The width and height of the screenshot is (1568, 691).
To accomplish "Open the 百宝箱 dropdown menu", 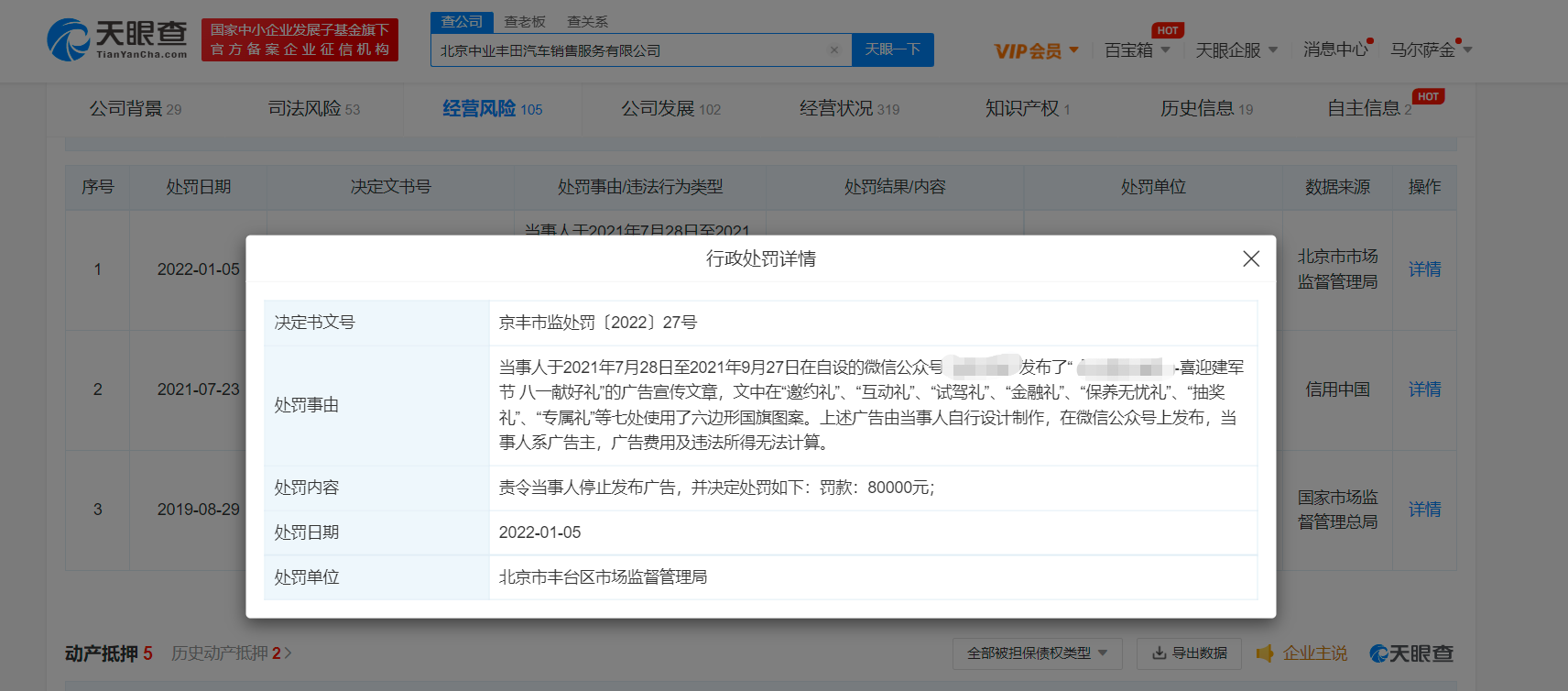I will click(1137, 50).
